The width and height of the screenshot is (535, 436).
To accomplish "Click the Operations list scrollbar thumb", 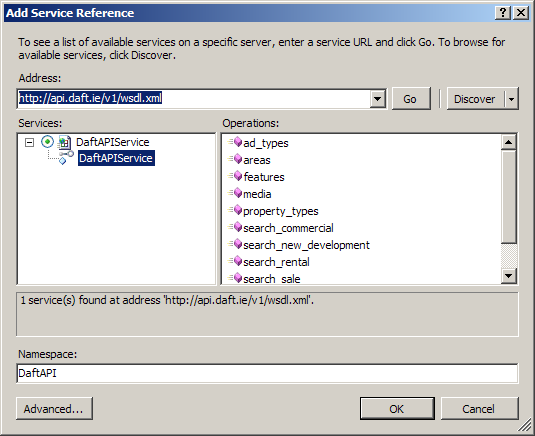I will [509, 197].
